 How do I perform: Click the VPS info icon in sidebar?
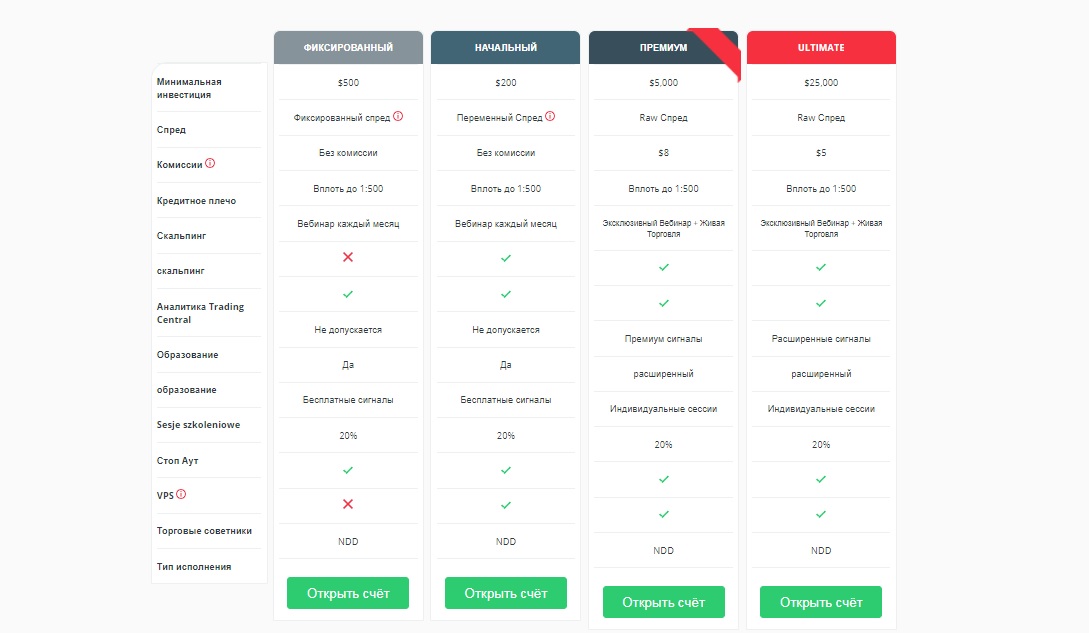point(181,492)
